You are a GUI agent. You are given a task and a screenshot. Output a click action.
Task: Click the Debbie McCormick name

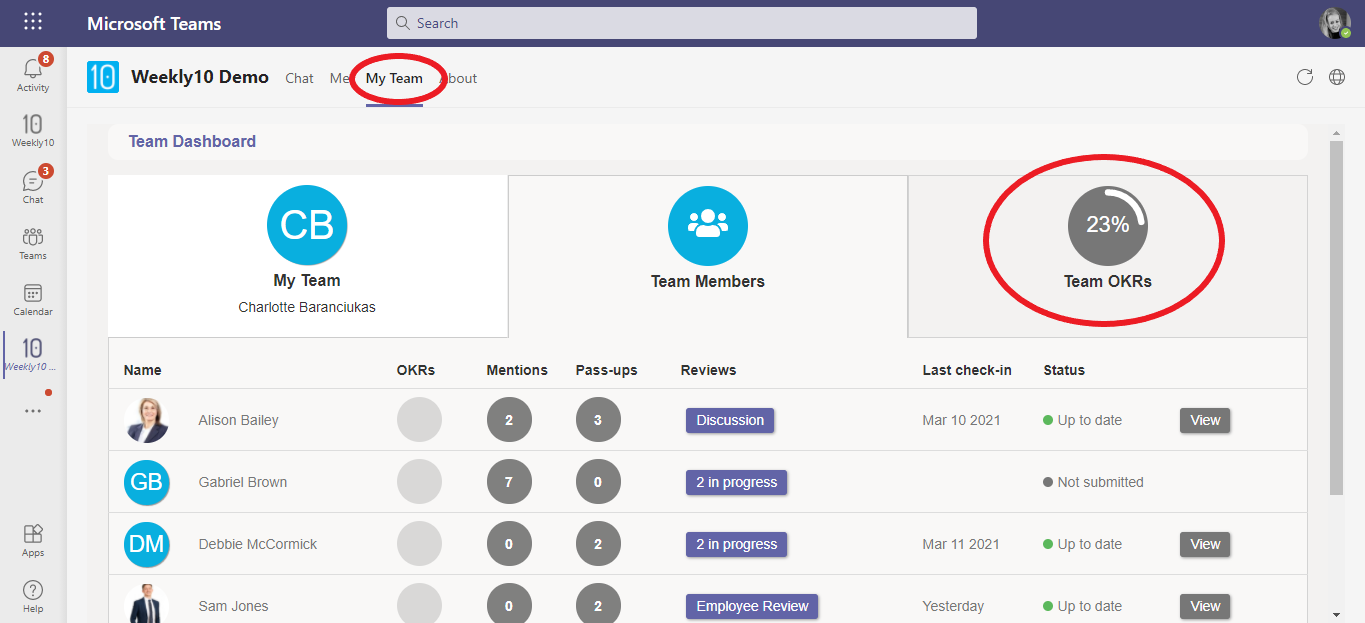(x=258, y=544)
